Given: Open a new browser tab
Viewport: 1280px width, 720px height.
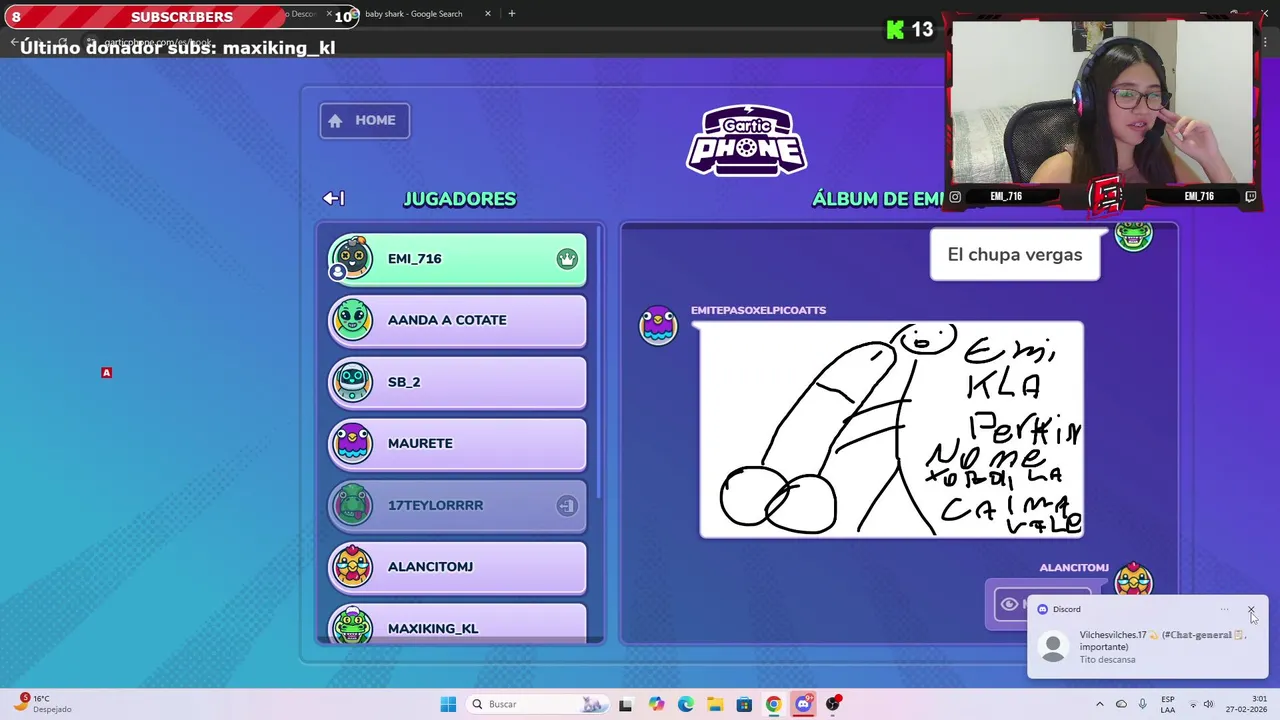Looking at the screenshot, I should pos(511,14).
